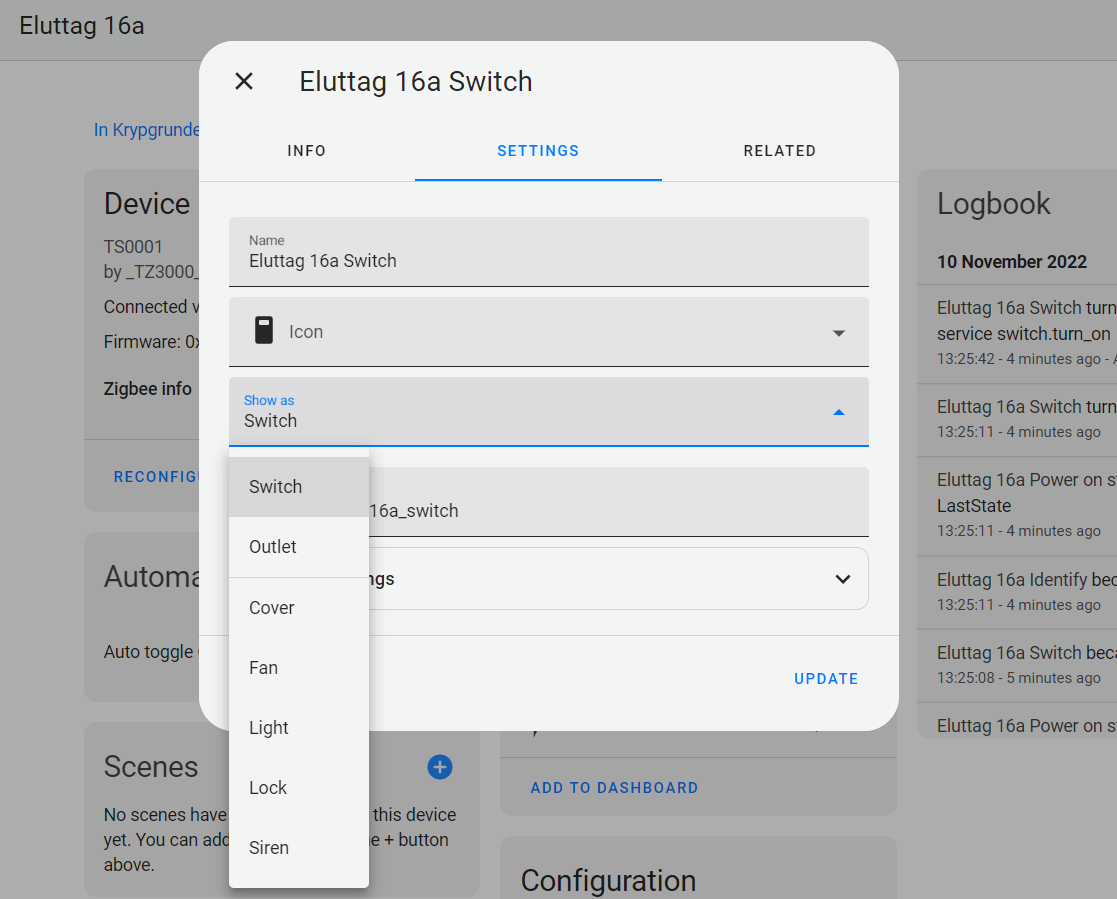1117x899 pixels.
Task: Edit the Name field containing Eluttag 16a Switch
Action: 548,261
